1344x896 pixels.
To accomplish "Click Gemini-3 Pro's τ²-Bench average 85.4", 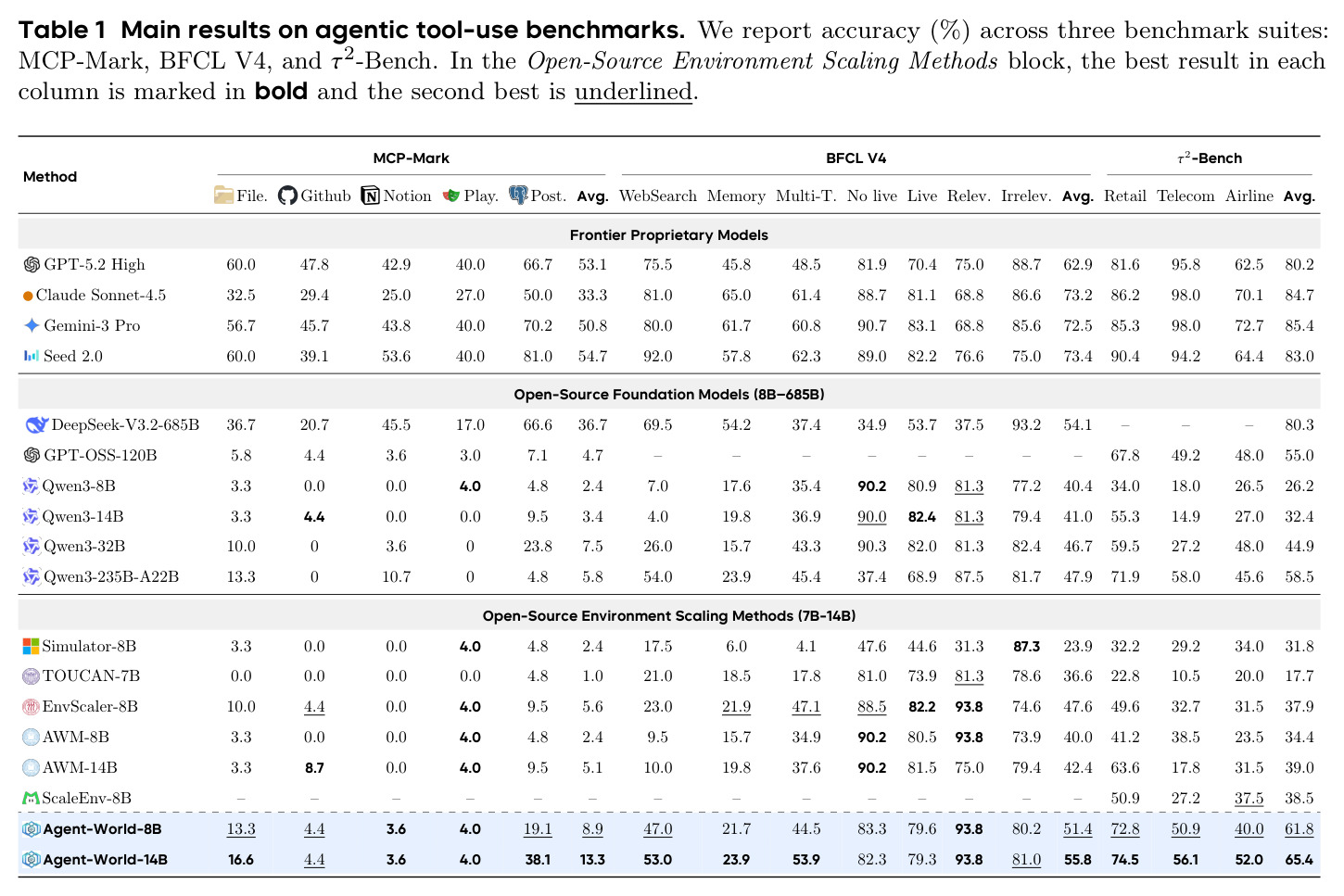I will pos(1300,326).
